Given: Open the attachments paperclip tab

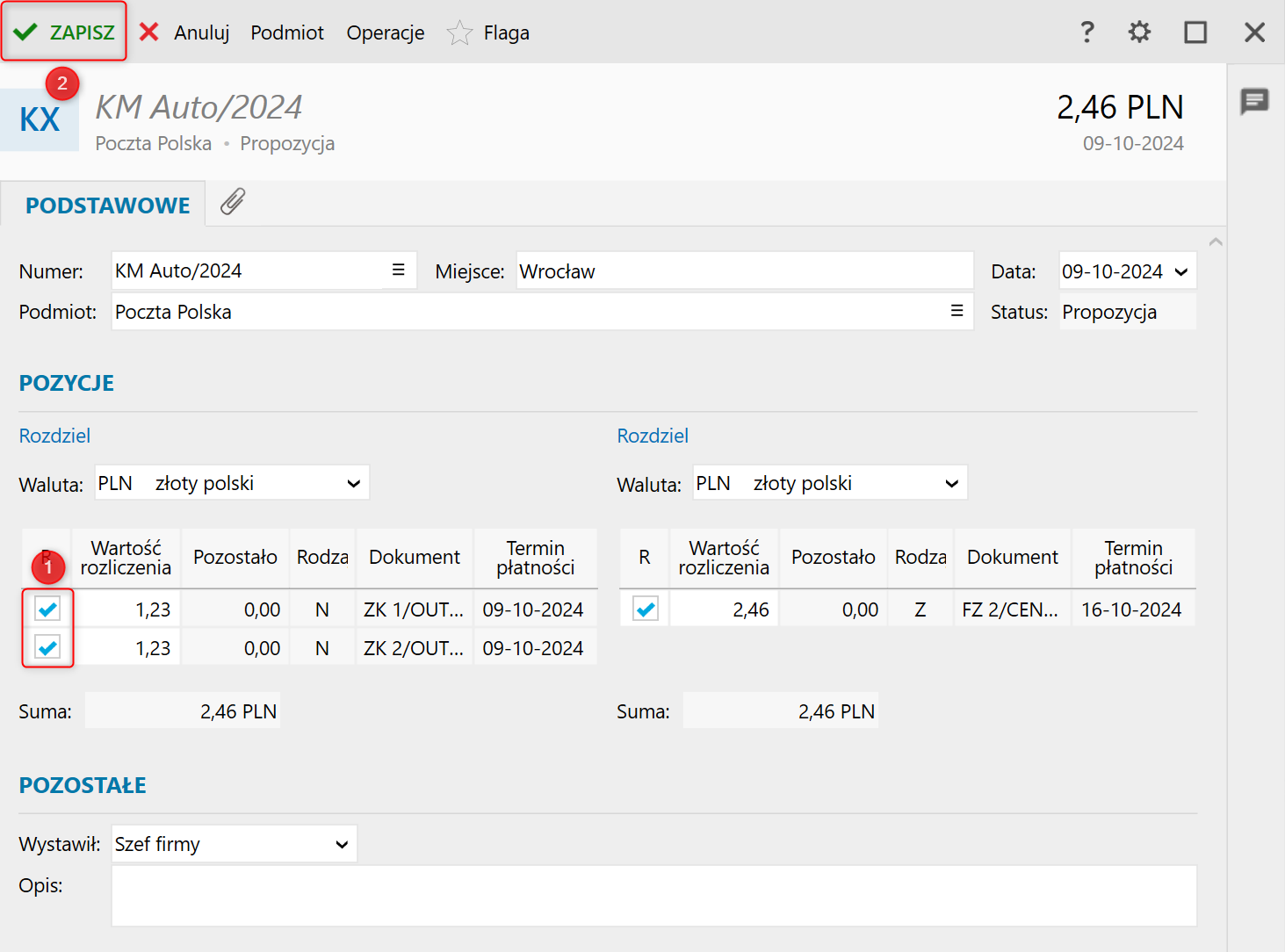Looking at the screenshot, I should [x=233, y=202].
